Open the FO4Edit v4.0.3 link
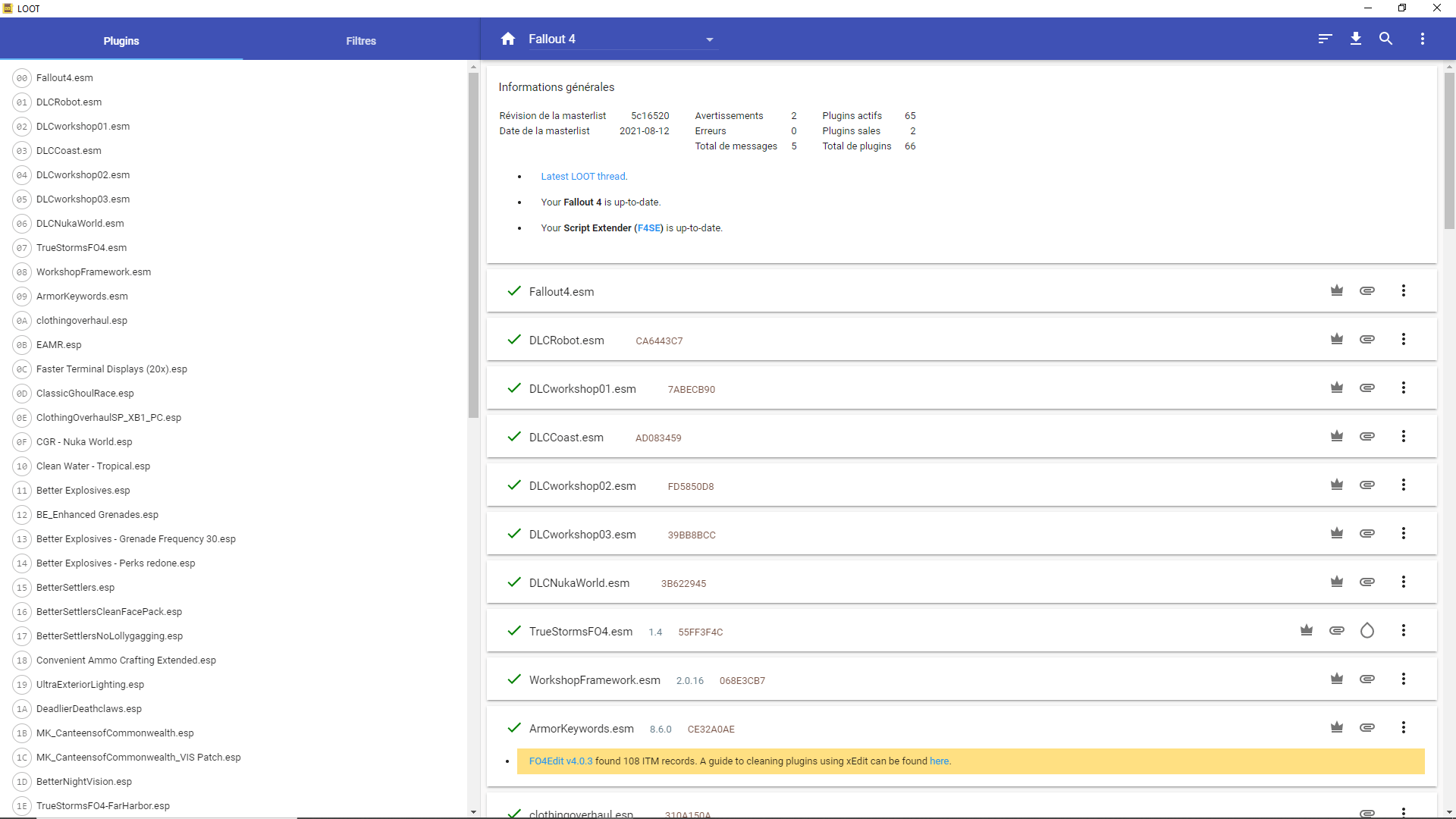Screen dimensions: 1456x819 561,761
